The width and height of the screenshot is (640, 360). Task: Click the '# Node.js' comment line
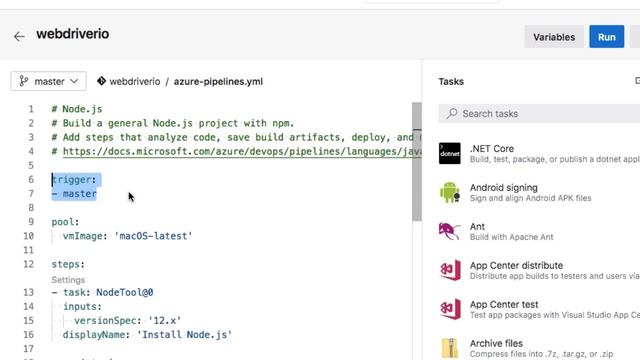pyautogui.click(x=77, y=109)
